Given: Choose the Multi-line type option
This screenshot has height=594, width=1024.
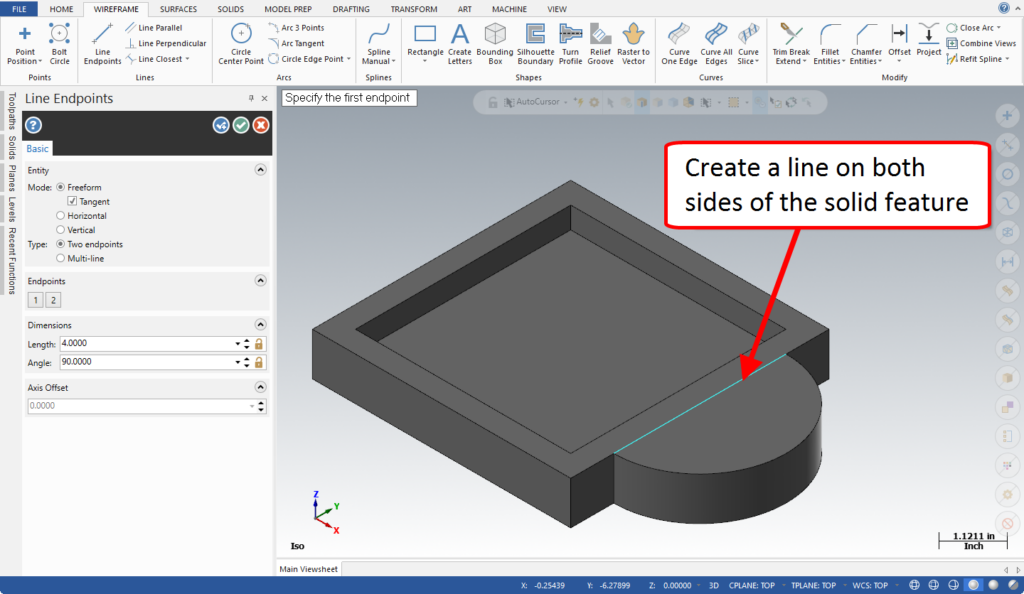Looking at the screenshot, I should point(61,258).
